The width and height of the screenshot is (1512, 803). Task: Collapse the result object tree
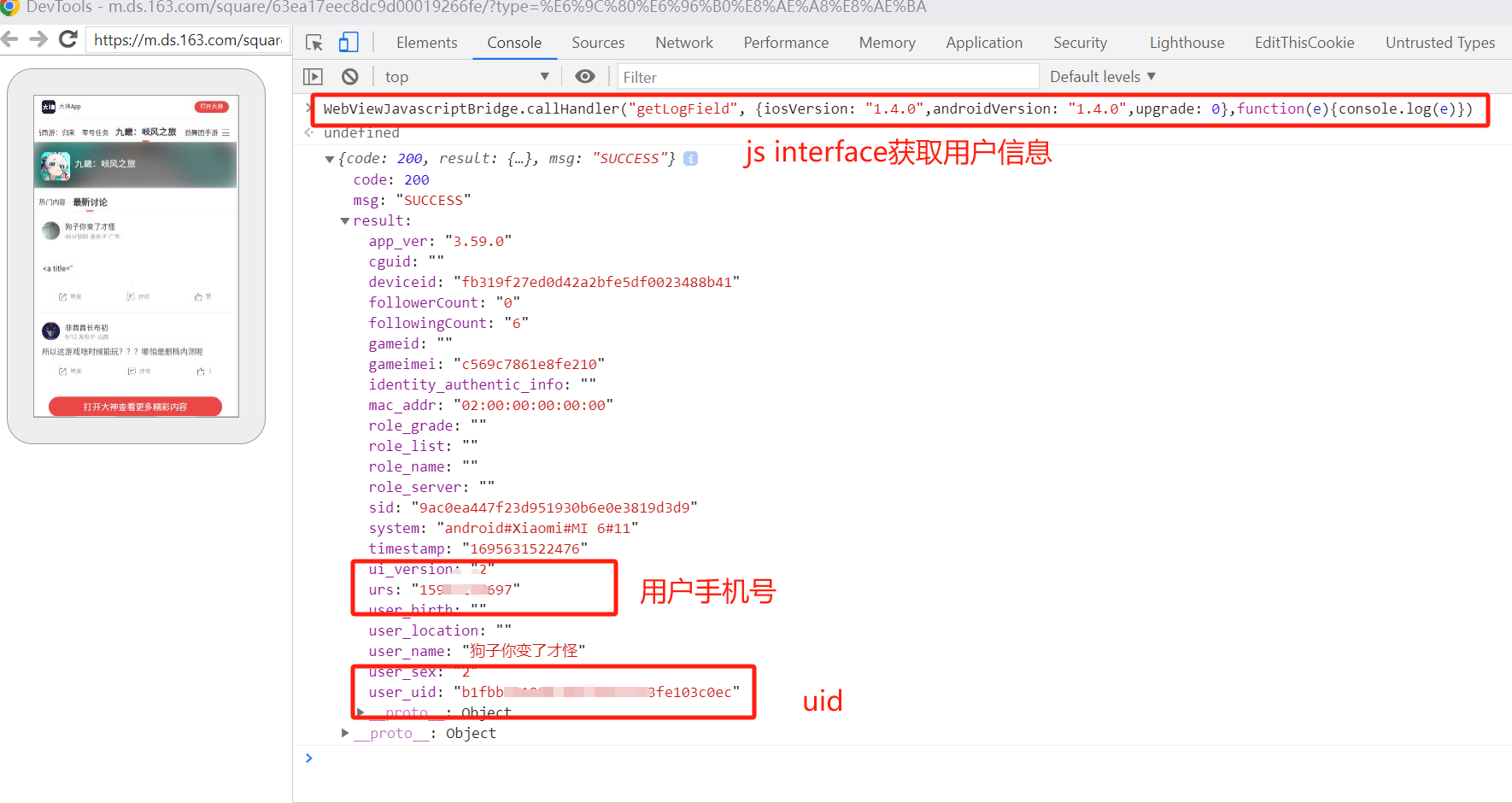pyautogui.click(x=345, y=221)
